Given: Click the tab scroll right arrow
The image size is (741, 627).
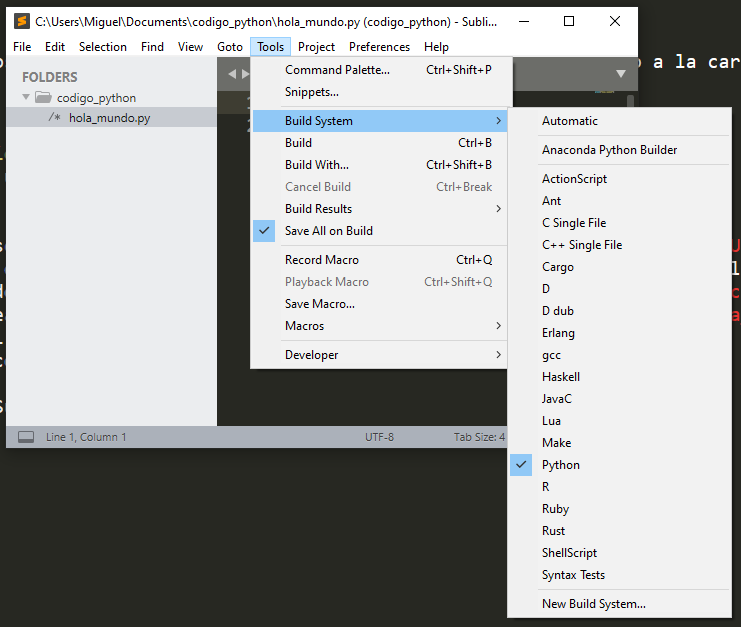Looking at the screenshot, I should pos(245,74).
